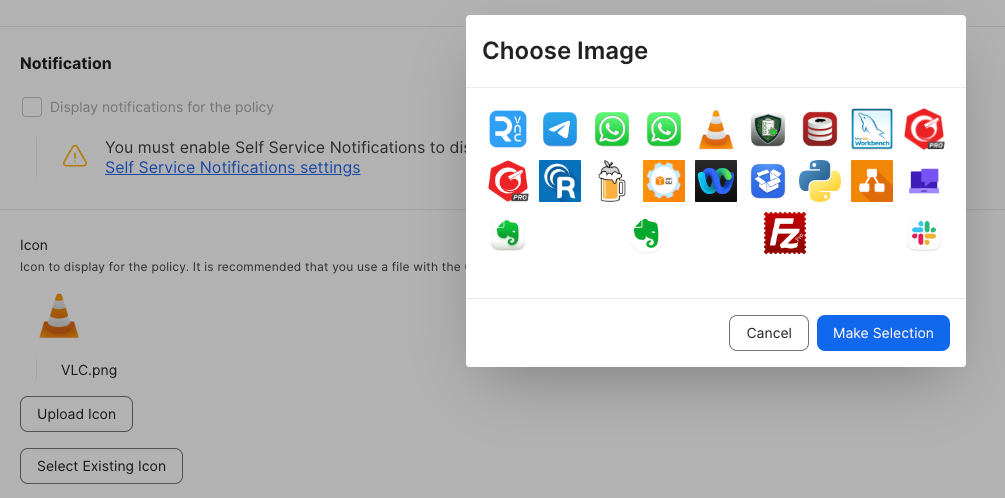1005x498 pixels.
Task: Select the red PRO hexagon beside MySQL Workbench
Action: pos(924,129)
